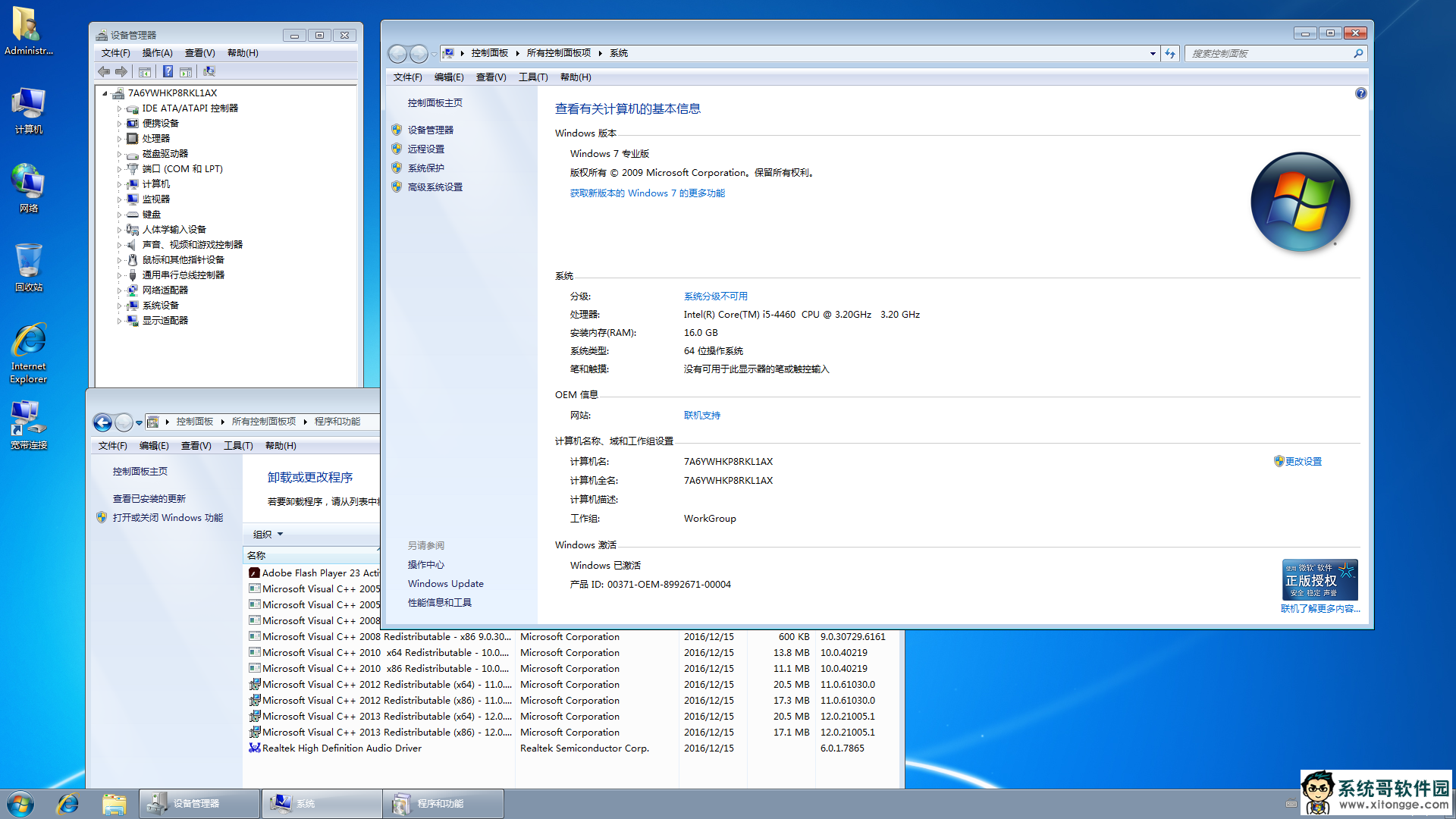
Task: Expand the IDE ATA/ATAPI 控制器 node
Action: pos(119,108)
